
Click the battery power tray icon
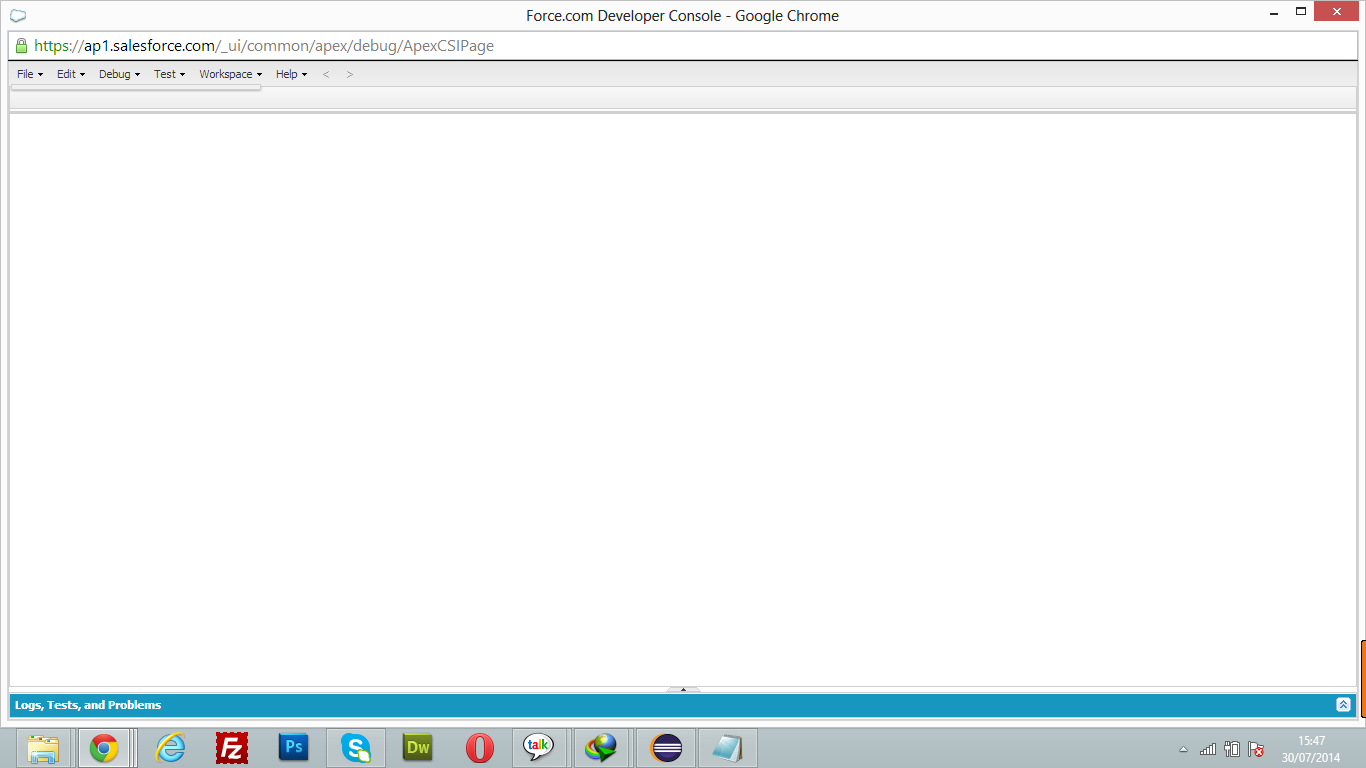(1232, 749)
